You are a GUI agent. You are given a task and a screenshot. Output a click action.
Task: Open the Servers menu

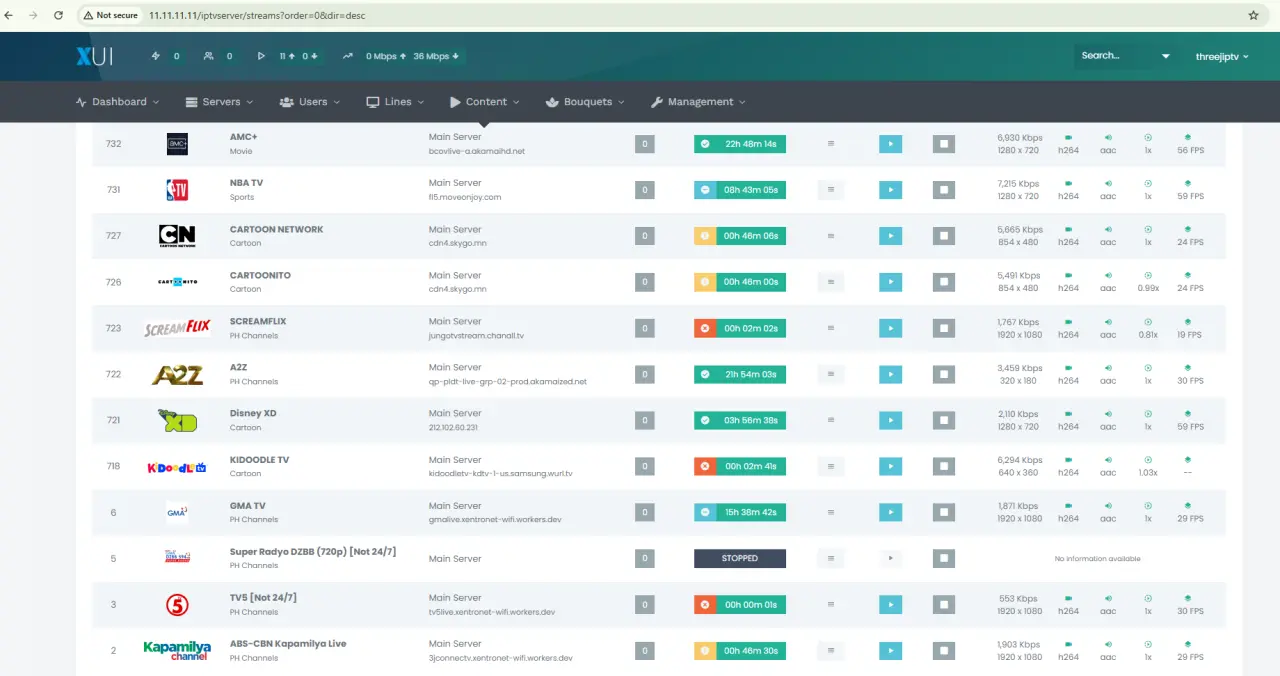pyautogui.click(x=219, y=102)
